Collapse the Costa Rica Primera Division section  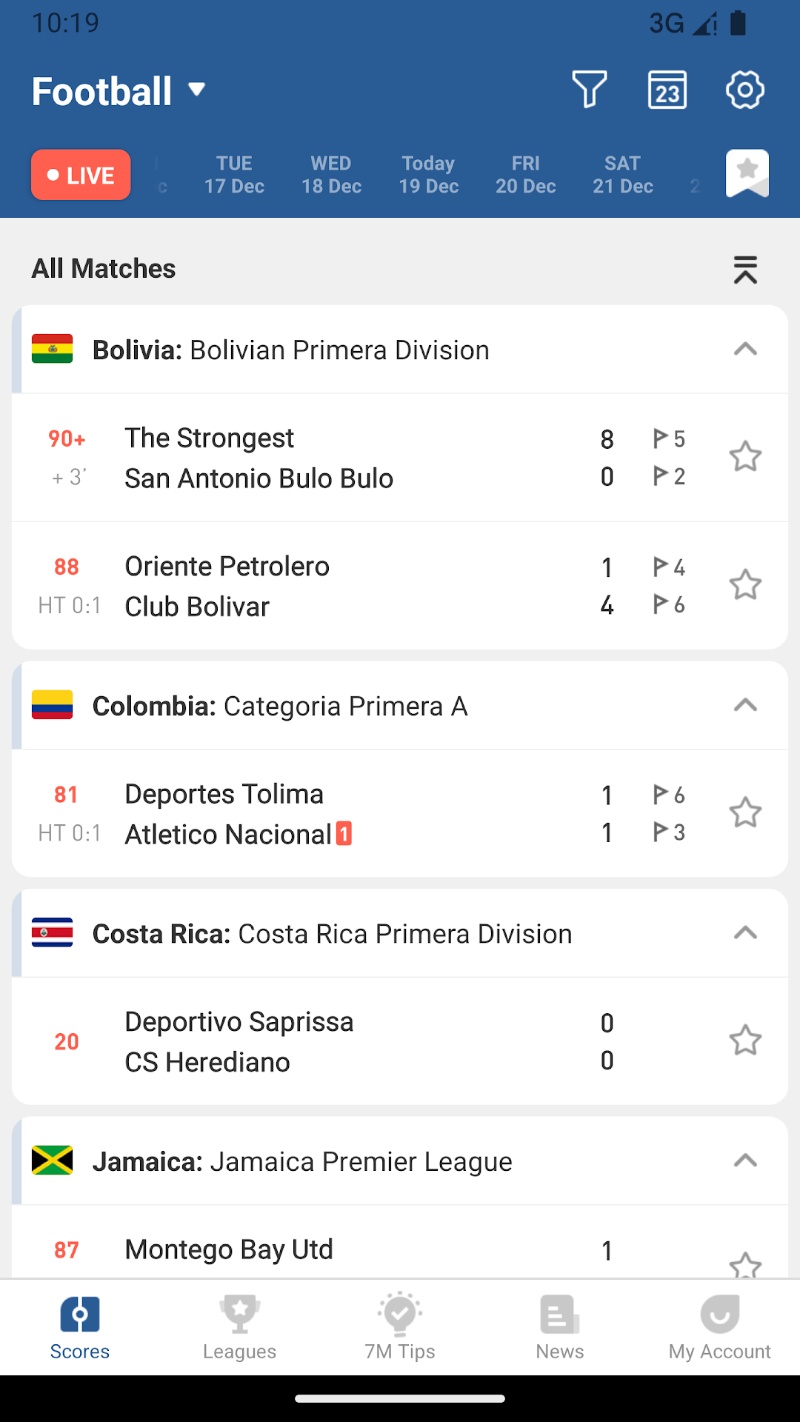(745, 933)
